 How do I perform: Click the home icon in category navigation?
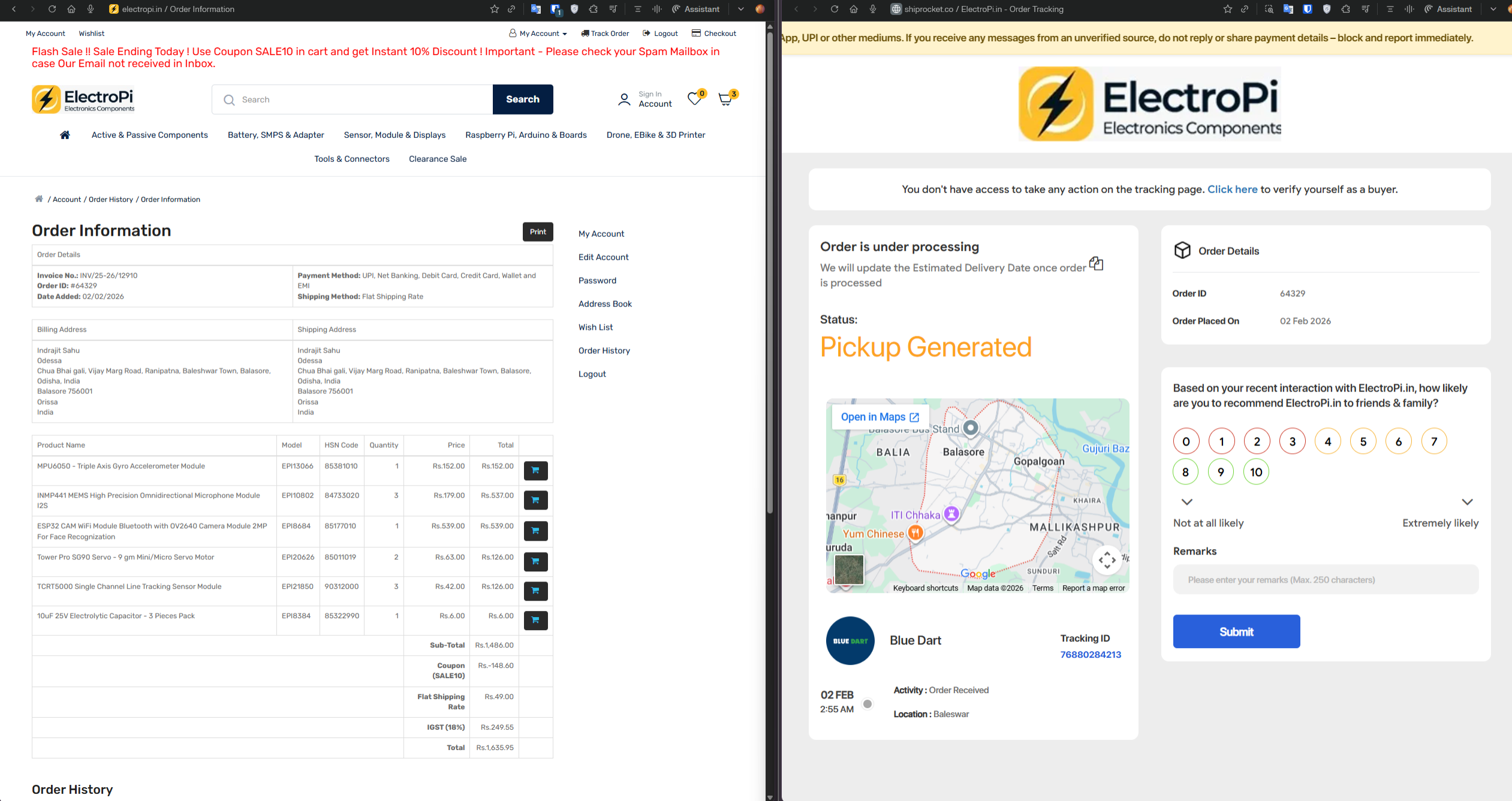tap(65, 135)
